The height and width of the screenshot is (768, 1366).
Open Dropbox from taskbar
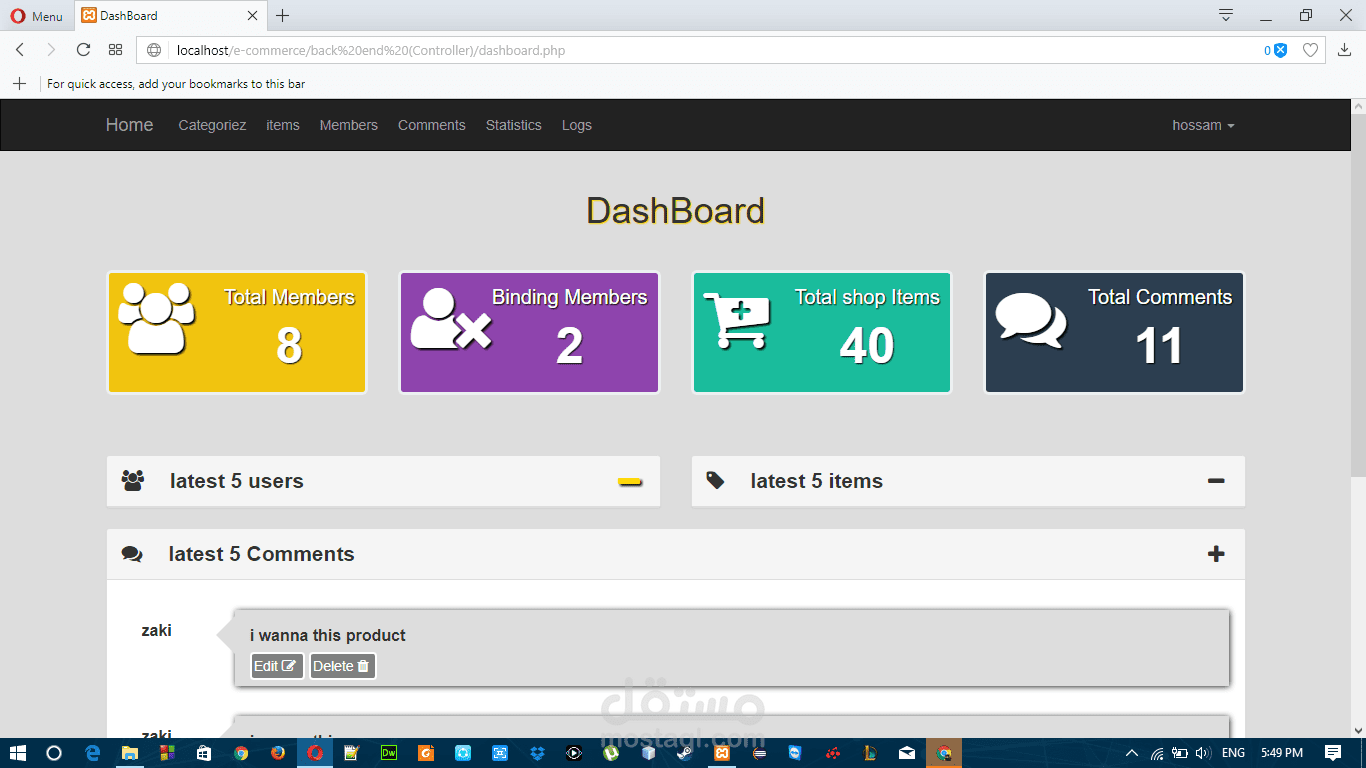tap(537, 753)
